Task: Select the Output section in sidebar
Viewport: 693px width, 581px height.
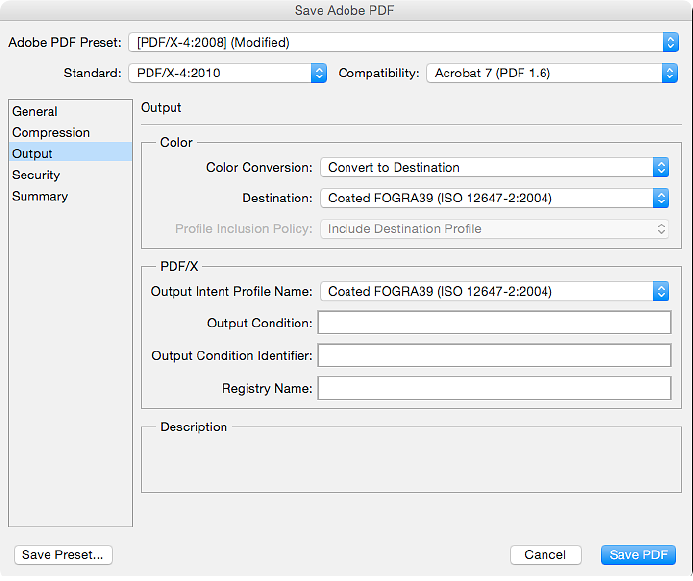Action: tap(33, 153)
